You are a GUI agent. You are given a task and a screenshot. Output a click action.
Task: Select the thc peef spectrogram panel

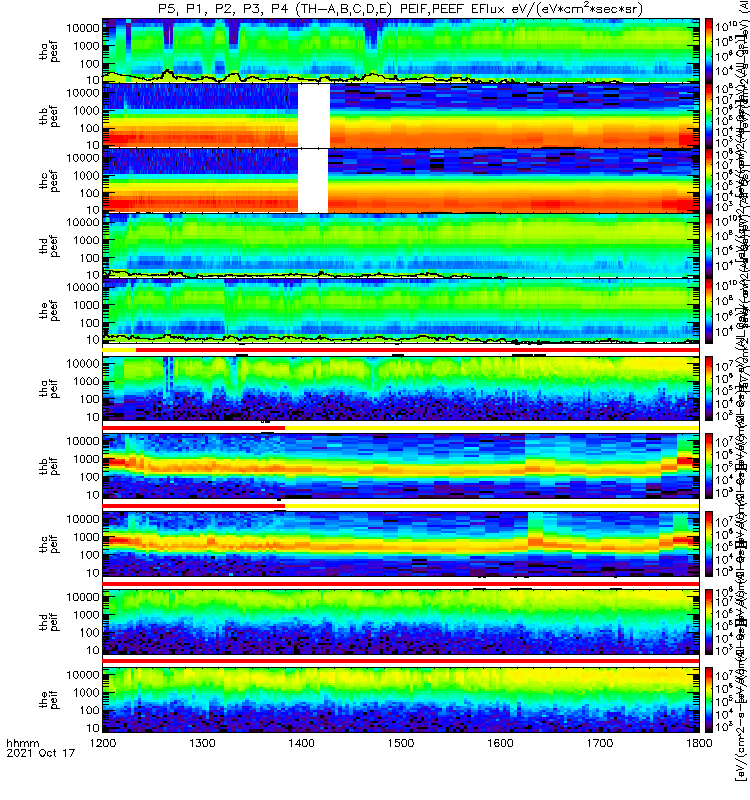[401, 181]
